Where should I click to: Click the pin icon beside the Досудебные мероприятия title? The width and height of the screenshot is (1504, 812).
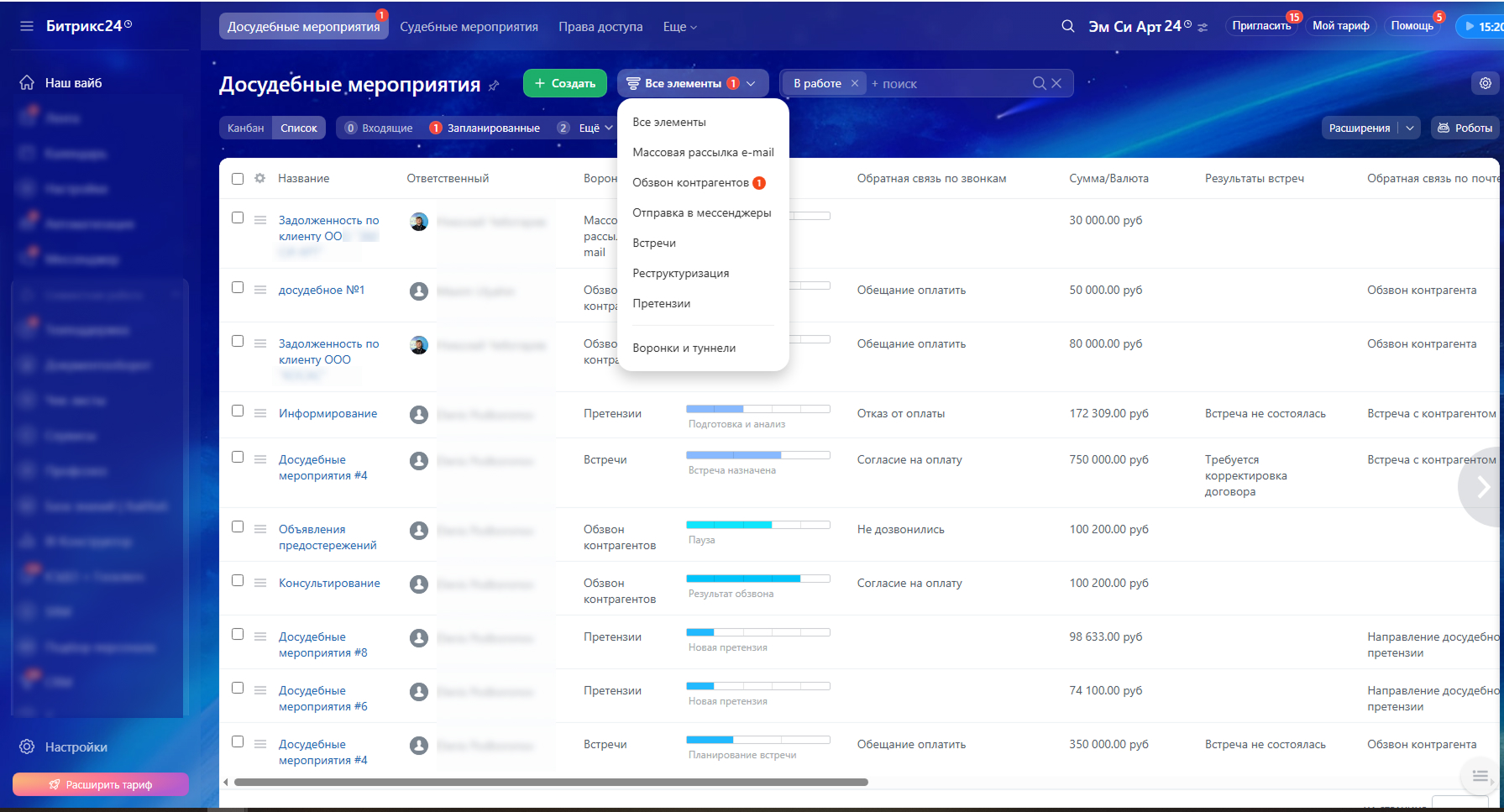pyautogui.click(x=494, y=86)
